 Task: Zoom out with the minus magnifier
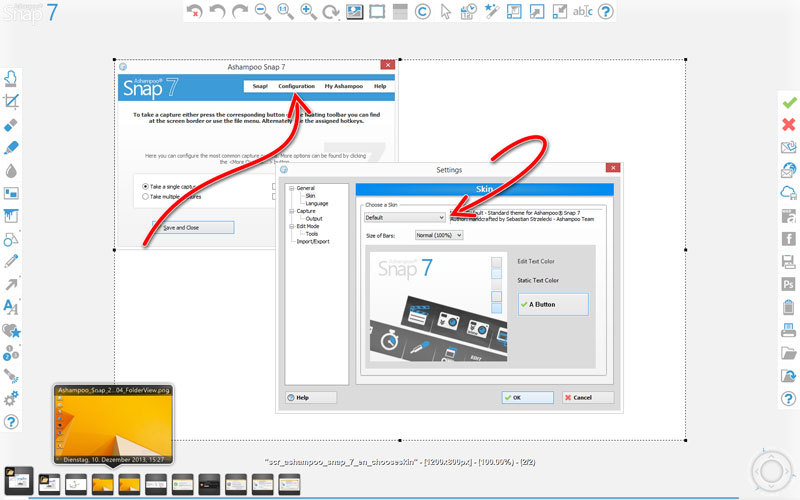click(263, 11)
